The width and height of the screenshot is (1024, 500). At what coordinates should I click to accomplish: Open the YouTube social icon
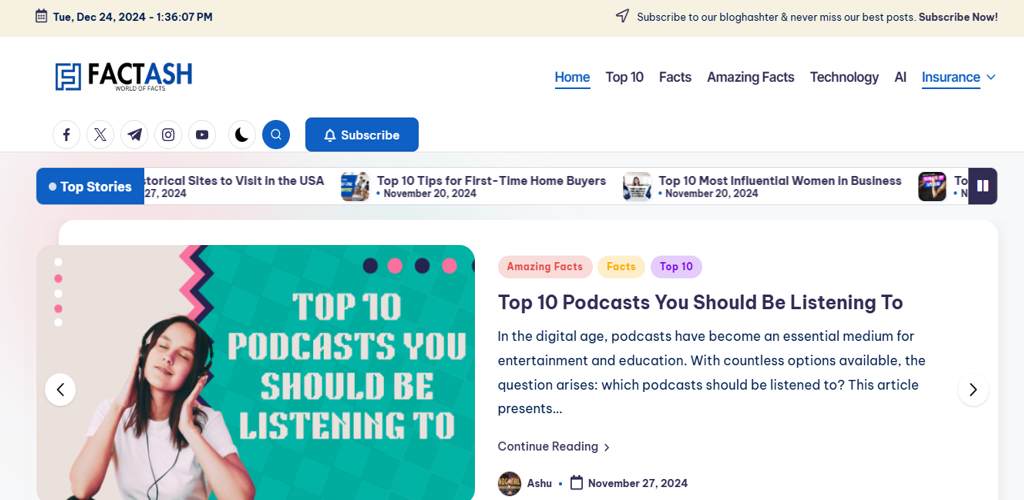click(x=202, y=135)
